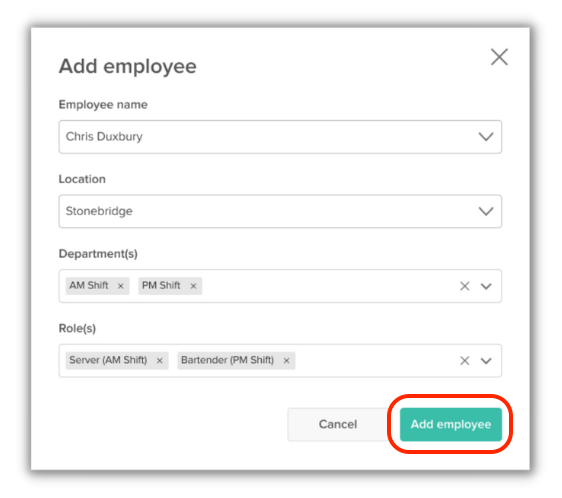The image size is (562, 498).
Task: Focus the empty area of the Role(s) field
Action: (x=376, y=361)
